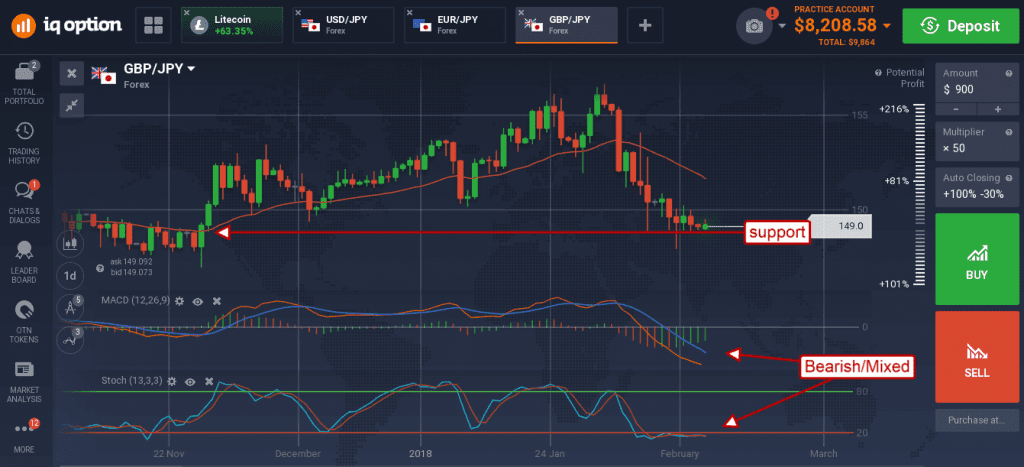Remove the Stoch indicator
Screen dimensions: 1024x467
[x=209, y=381]
